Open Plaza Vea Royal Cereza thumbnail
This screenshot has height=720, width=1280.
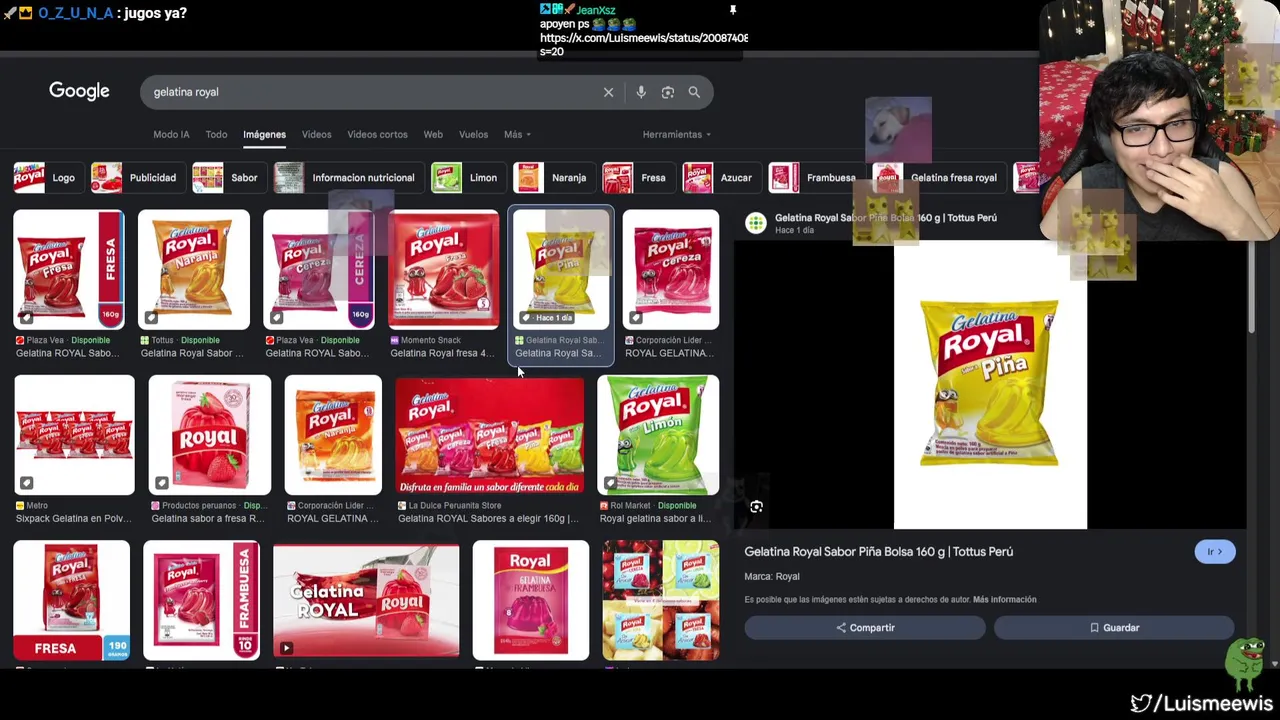[319, 270]
